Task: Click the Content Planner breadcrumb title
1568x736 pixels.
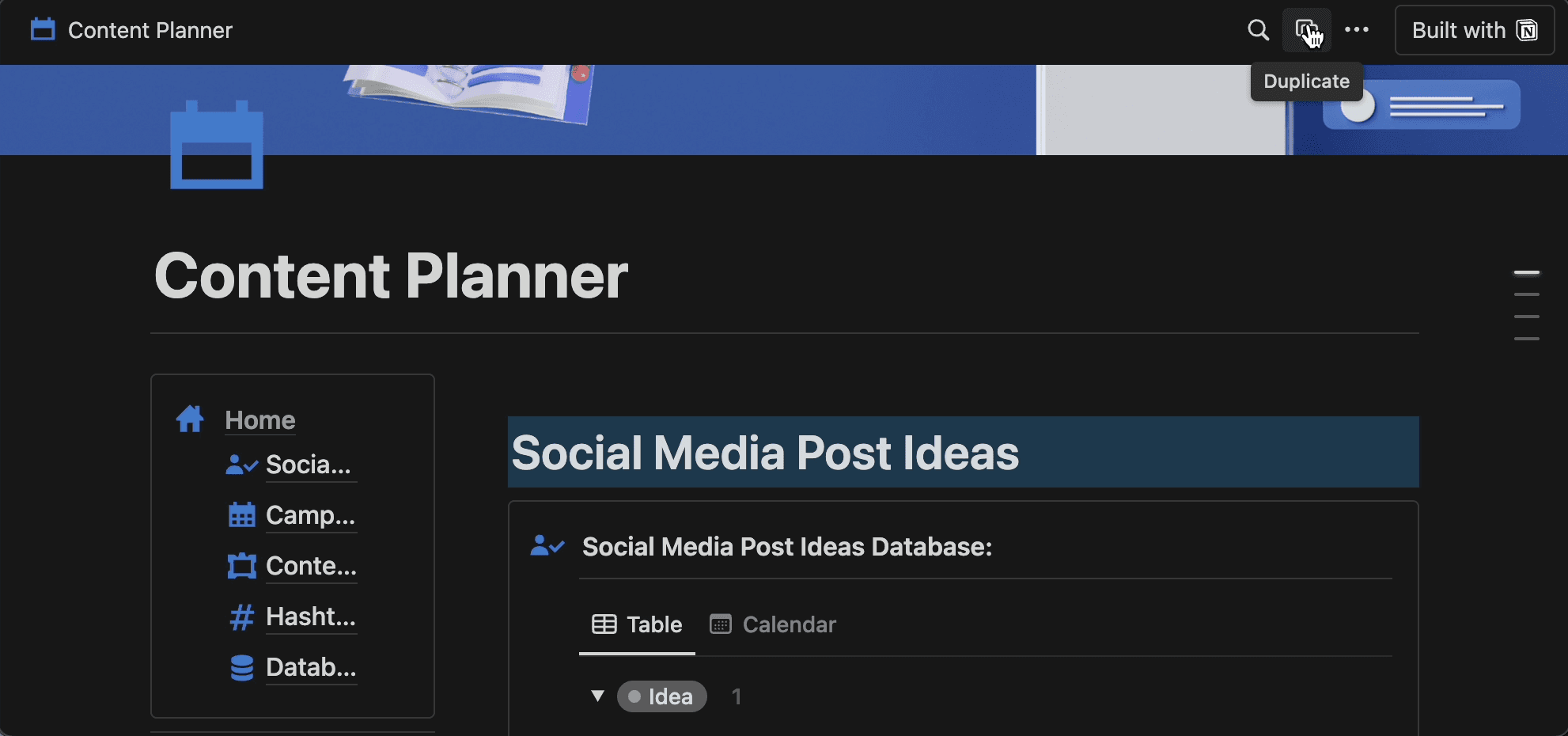Action: pyautogui.click(x=150, y=30)
